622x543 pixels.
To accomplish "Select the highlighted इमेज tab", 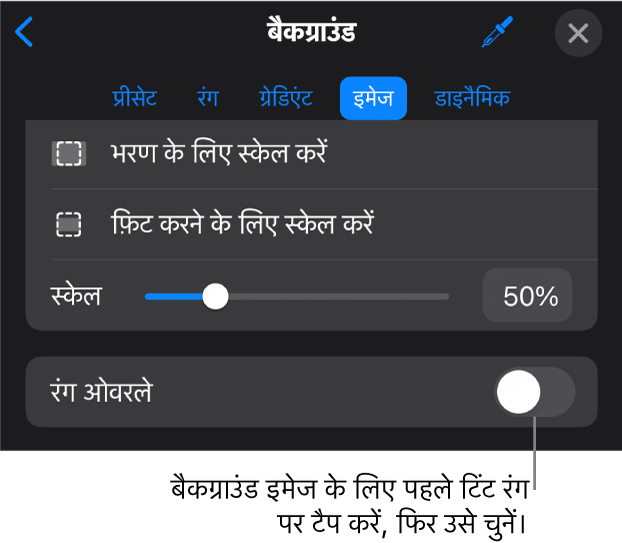I will coord(373,98).
